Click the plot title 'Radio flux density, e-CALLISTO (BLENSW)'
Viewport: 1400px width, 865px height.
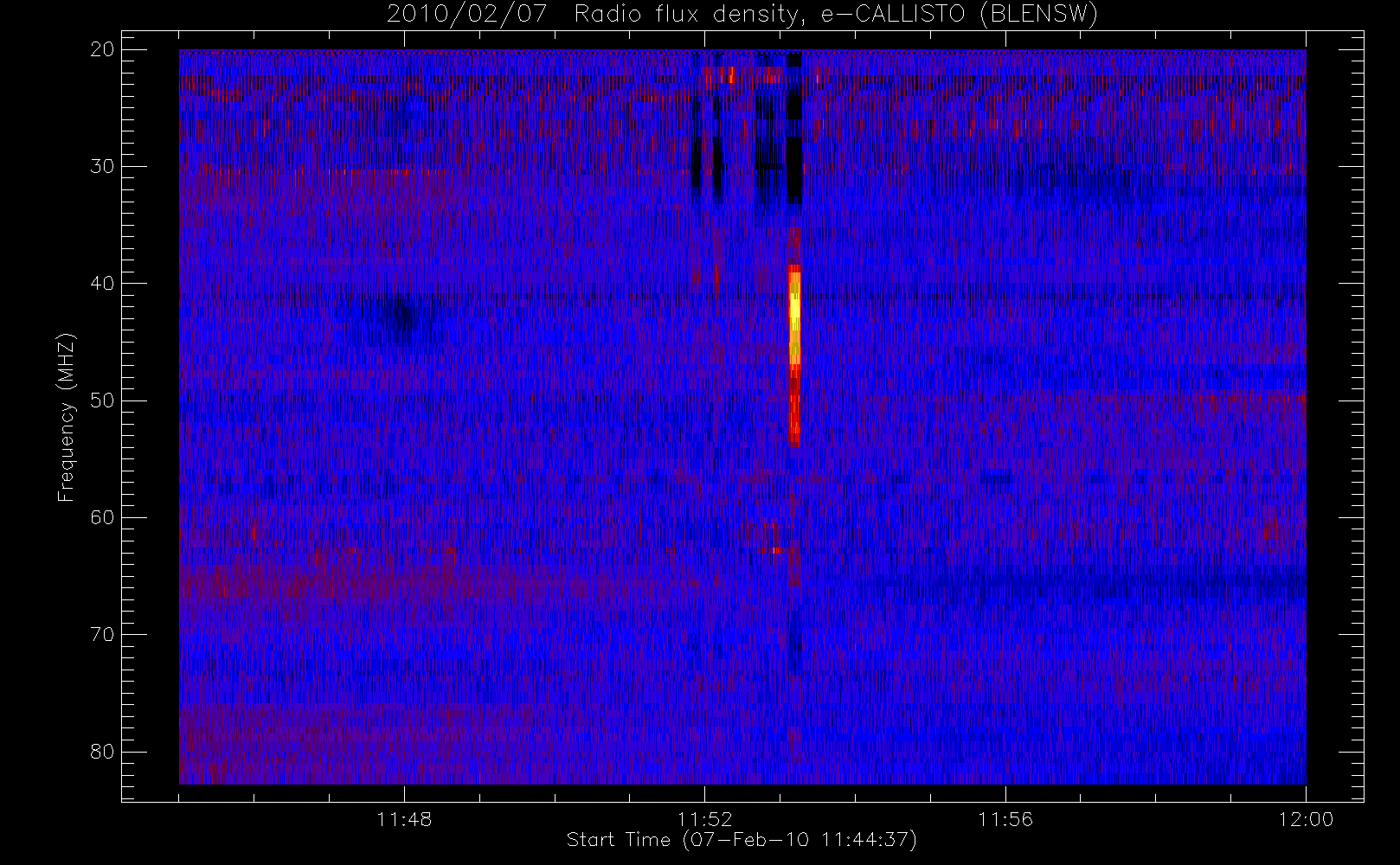click(836, 15)
